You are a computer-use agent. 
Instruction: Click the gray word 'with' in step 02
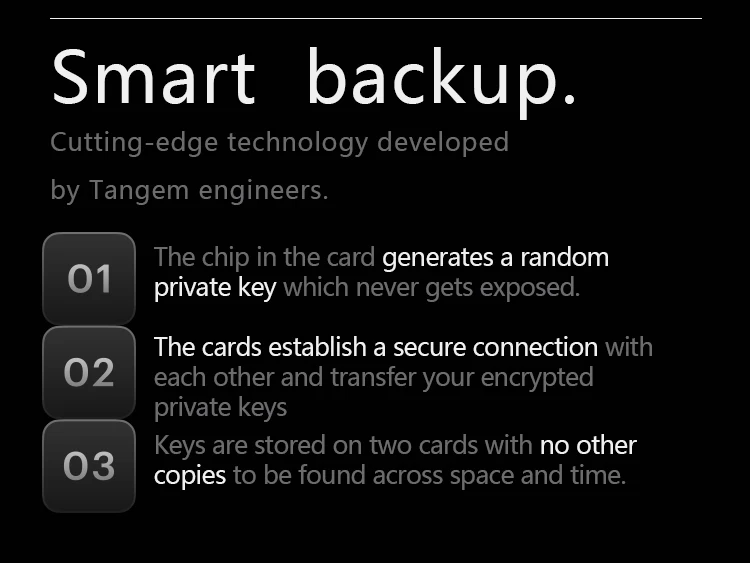tap(628, 347)
